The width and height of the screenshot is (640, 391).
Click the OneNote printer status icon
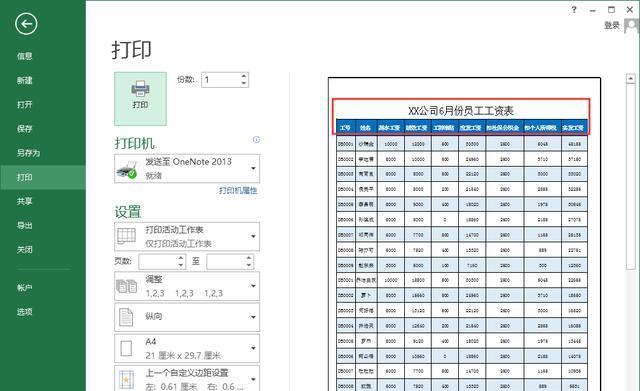(x=127, y=170)
